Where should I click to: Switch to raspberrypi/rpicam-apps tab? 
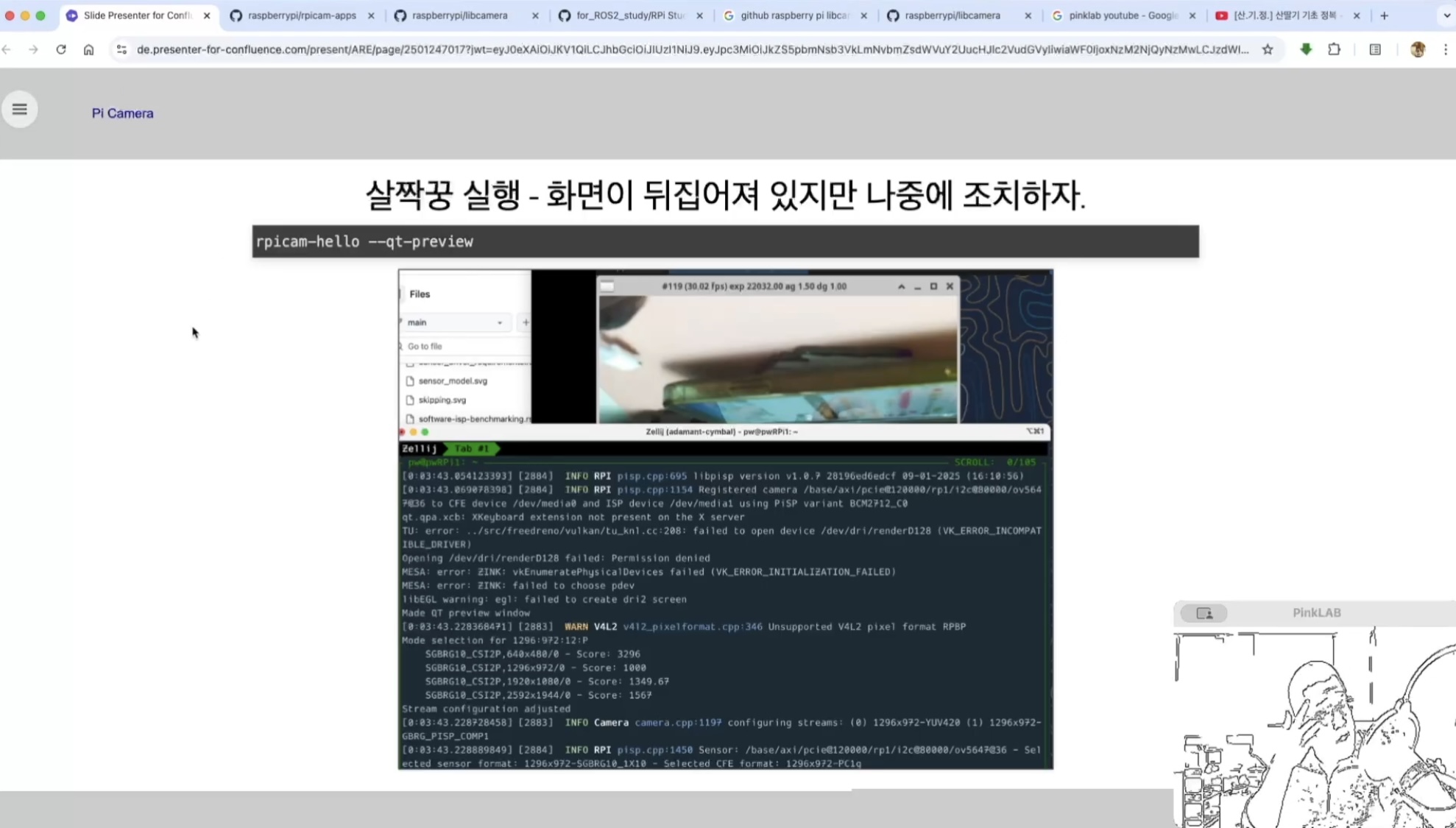[302, 15]
